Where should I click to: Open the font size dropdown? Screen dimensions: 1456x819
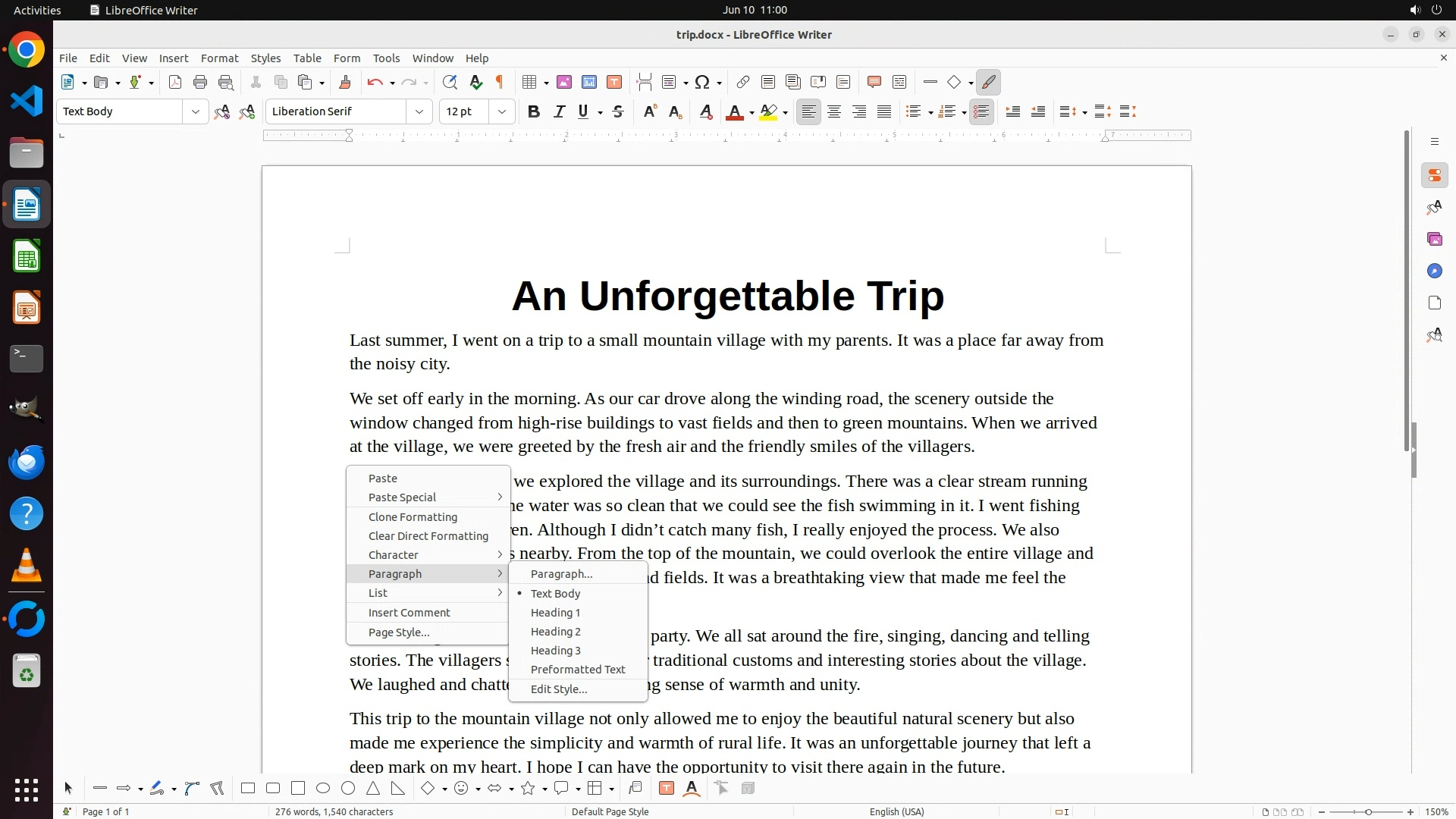(x=501, y=112)
